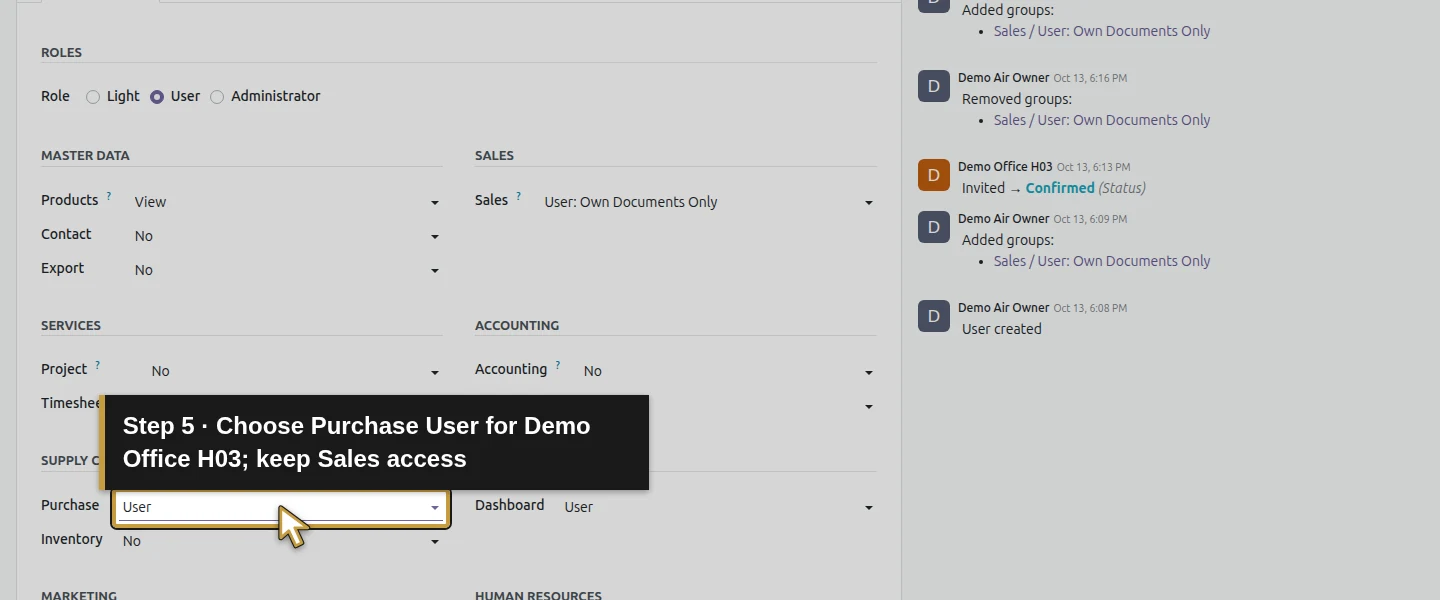Open the Products access dropdown
The width and height of the screenshot is (1440, 600).
tap(287, 202)
